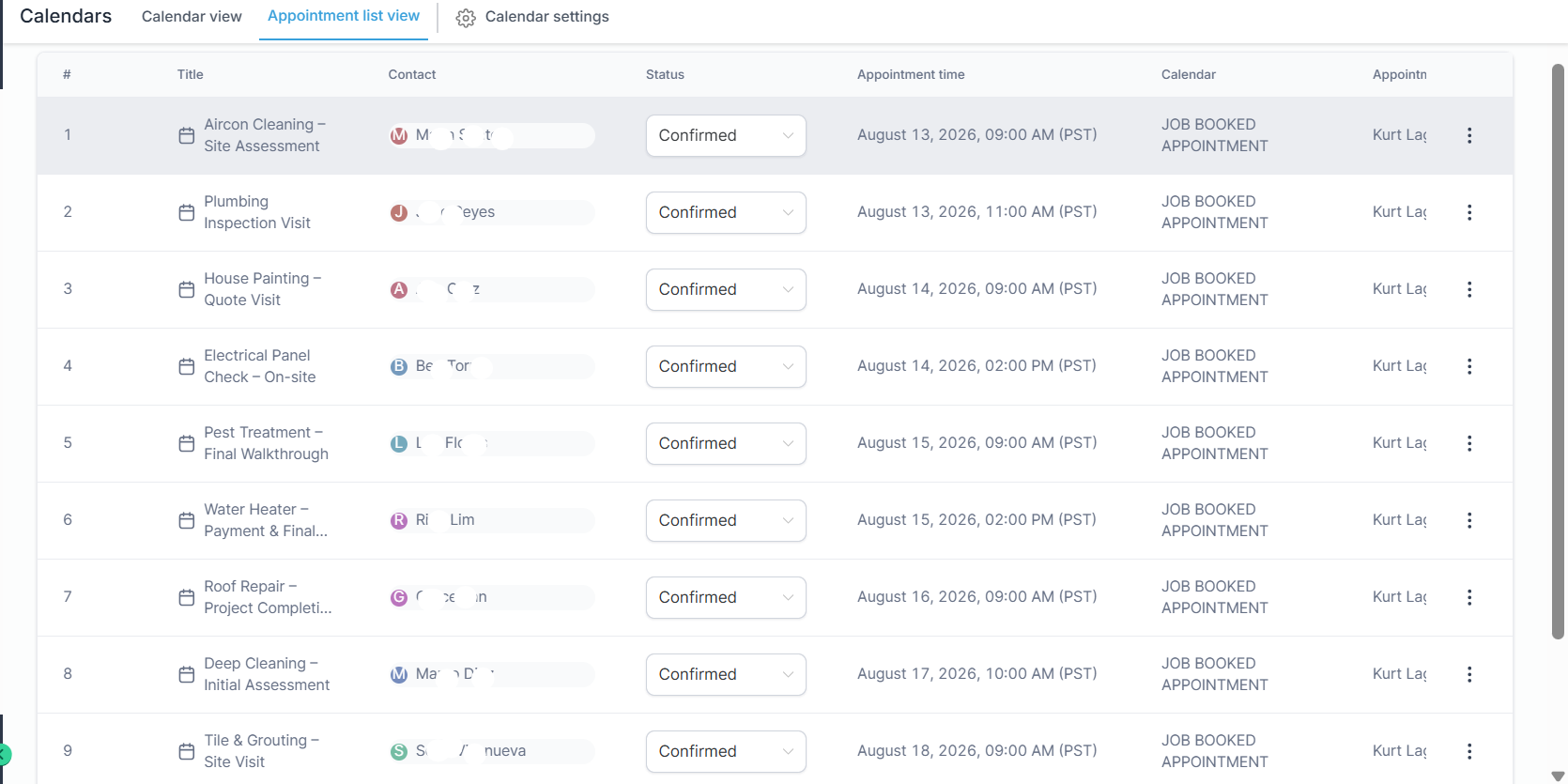
Task: Click the time August 13, 2026, 11:00 AM (PST)
Action: click(x=977, y=212)
